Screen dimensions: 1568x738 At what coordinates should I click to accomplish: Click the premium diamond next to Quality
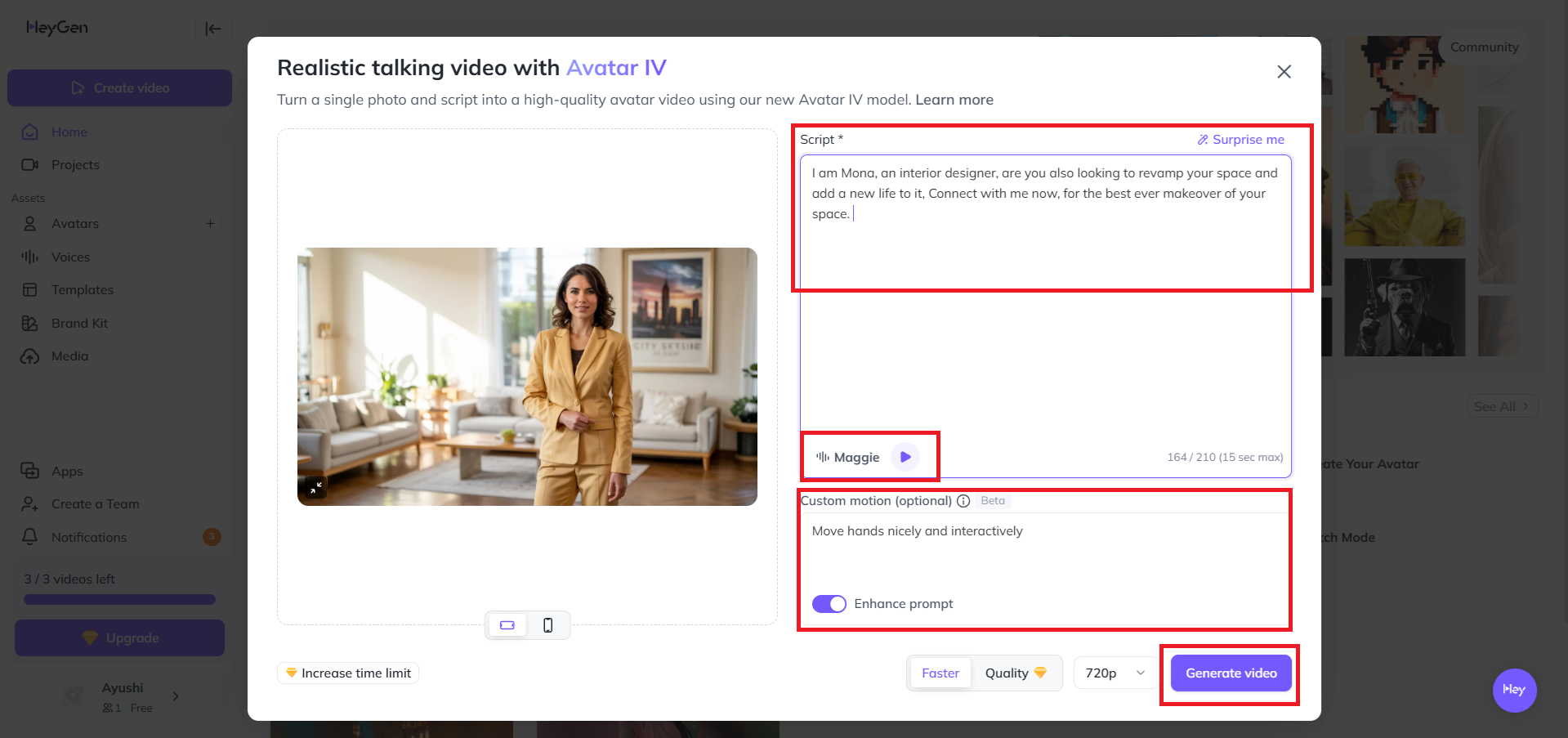point(1040,673)
